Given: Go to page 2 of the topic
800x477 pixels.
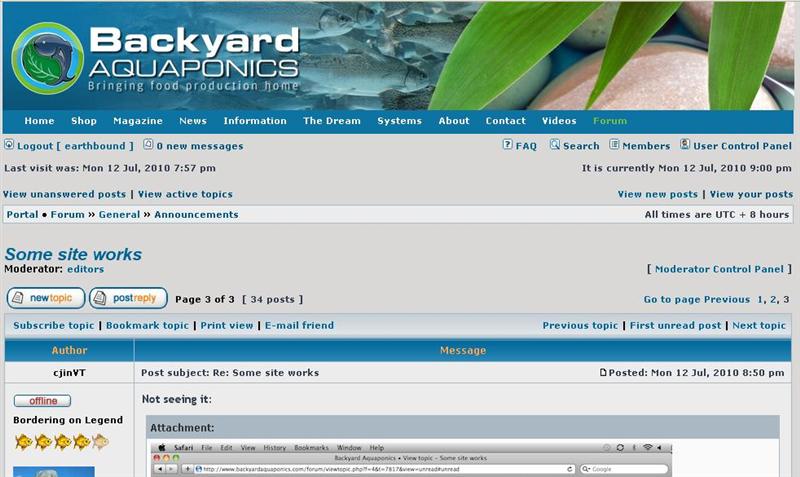Looking at the screenshot, I should click(x=772, y=300).
